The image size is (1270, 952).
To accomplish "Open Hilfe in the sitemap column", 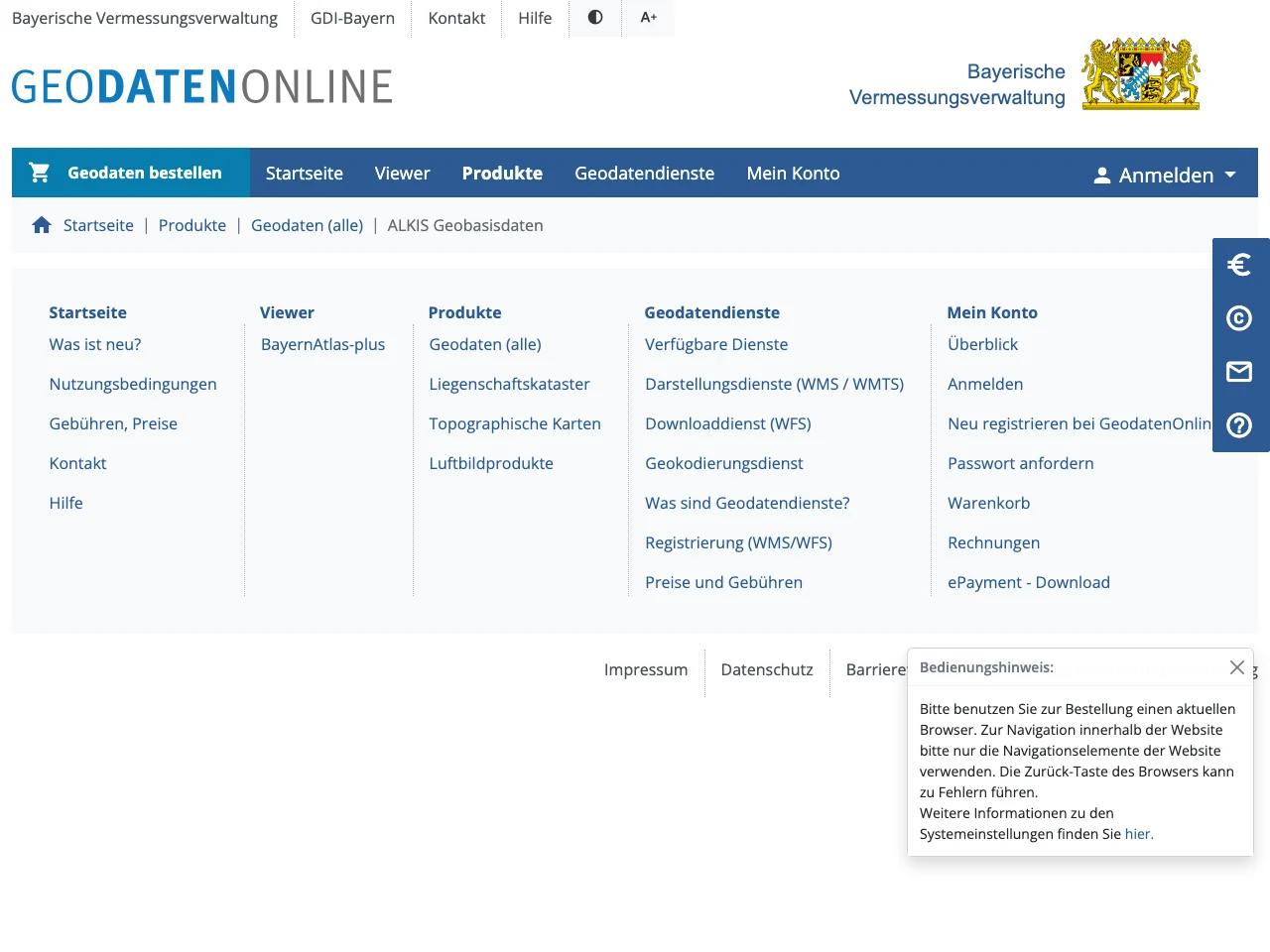I will pyautogui.click(x=66, y=503).
